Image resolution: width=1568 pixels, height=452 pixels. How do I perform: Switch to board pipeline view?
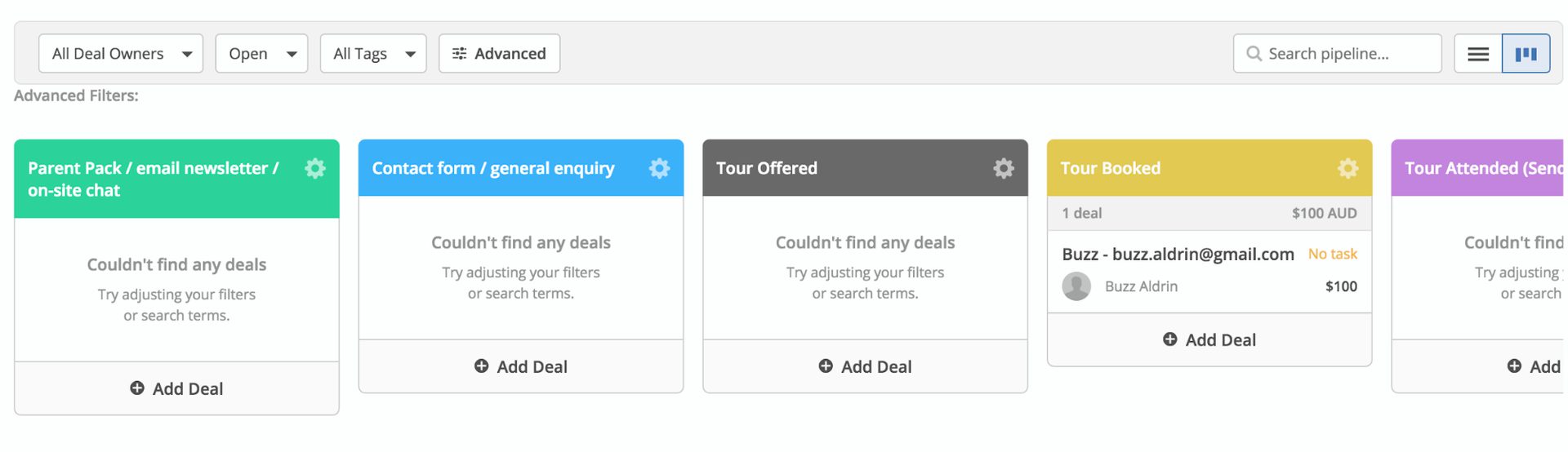1526,54
